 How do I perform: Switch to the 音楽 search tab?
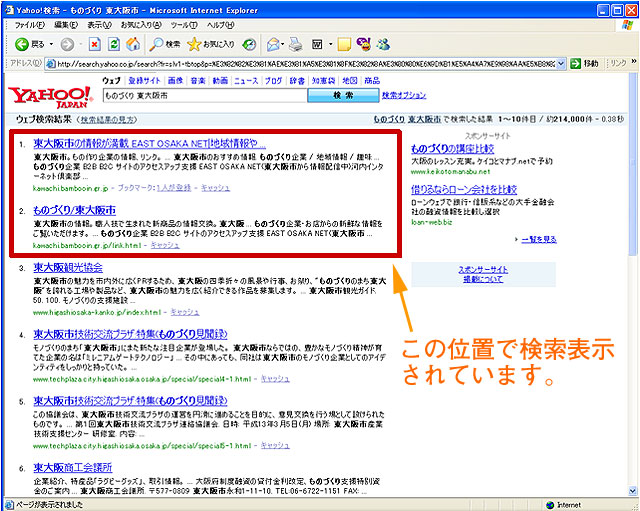tap(198, 80)
